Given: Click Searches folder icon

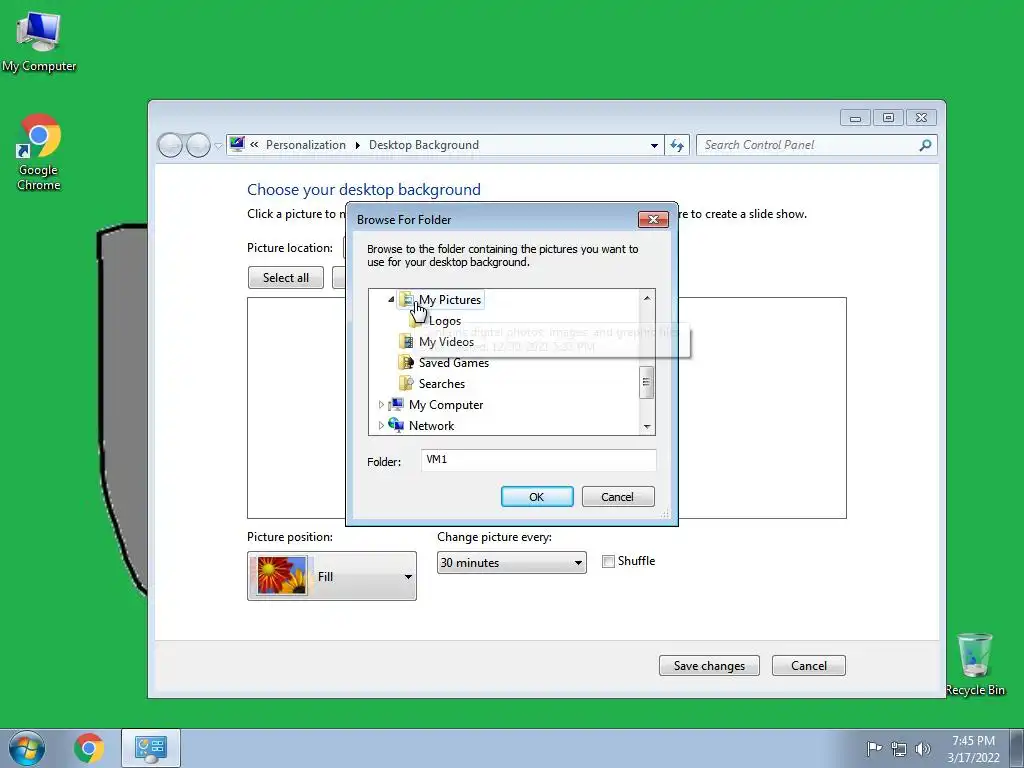Looking at the screenshot, I should (x=406, y=383).
